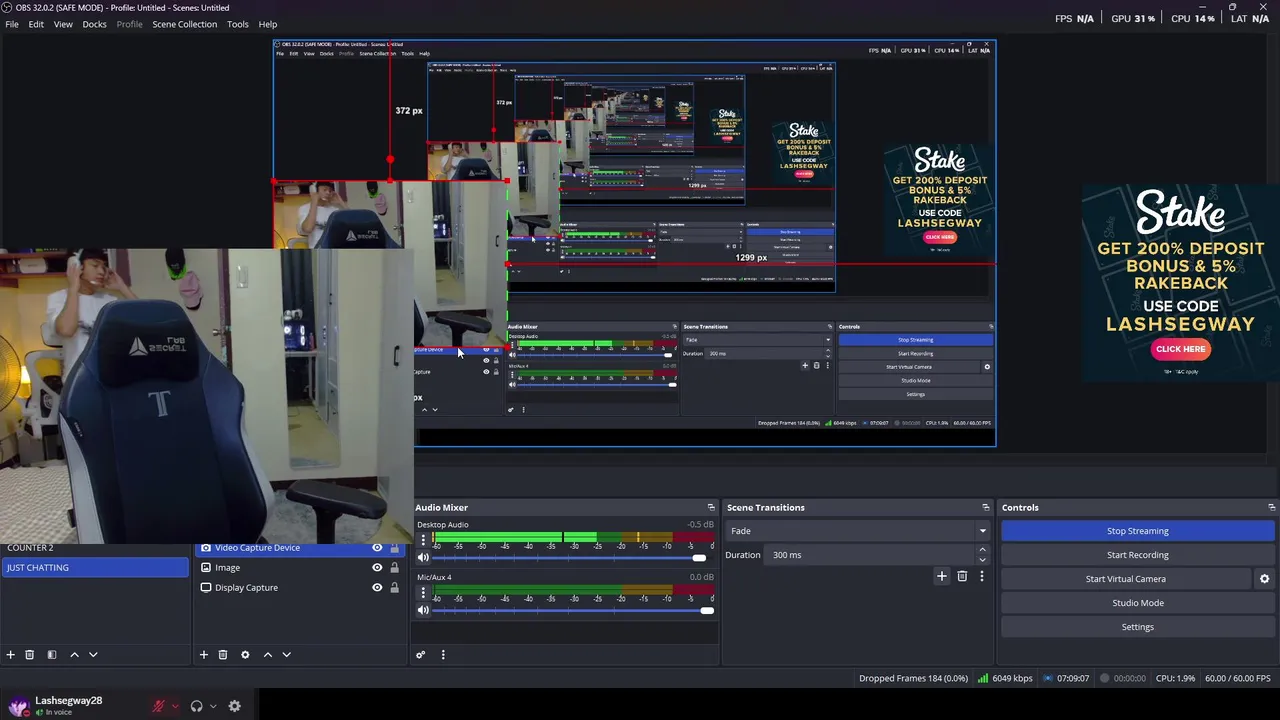Add a scene transition with plus icon

tap(941, 576)
